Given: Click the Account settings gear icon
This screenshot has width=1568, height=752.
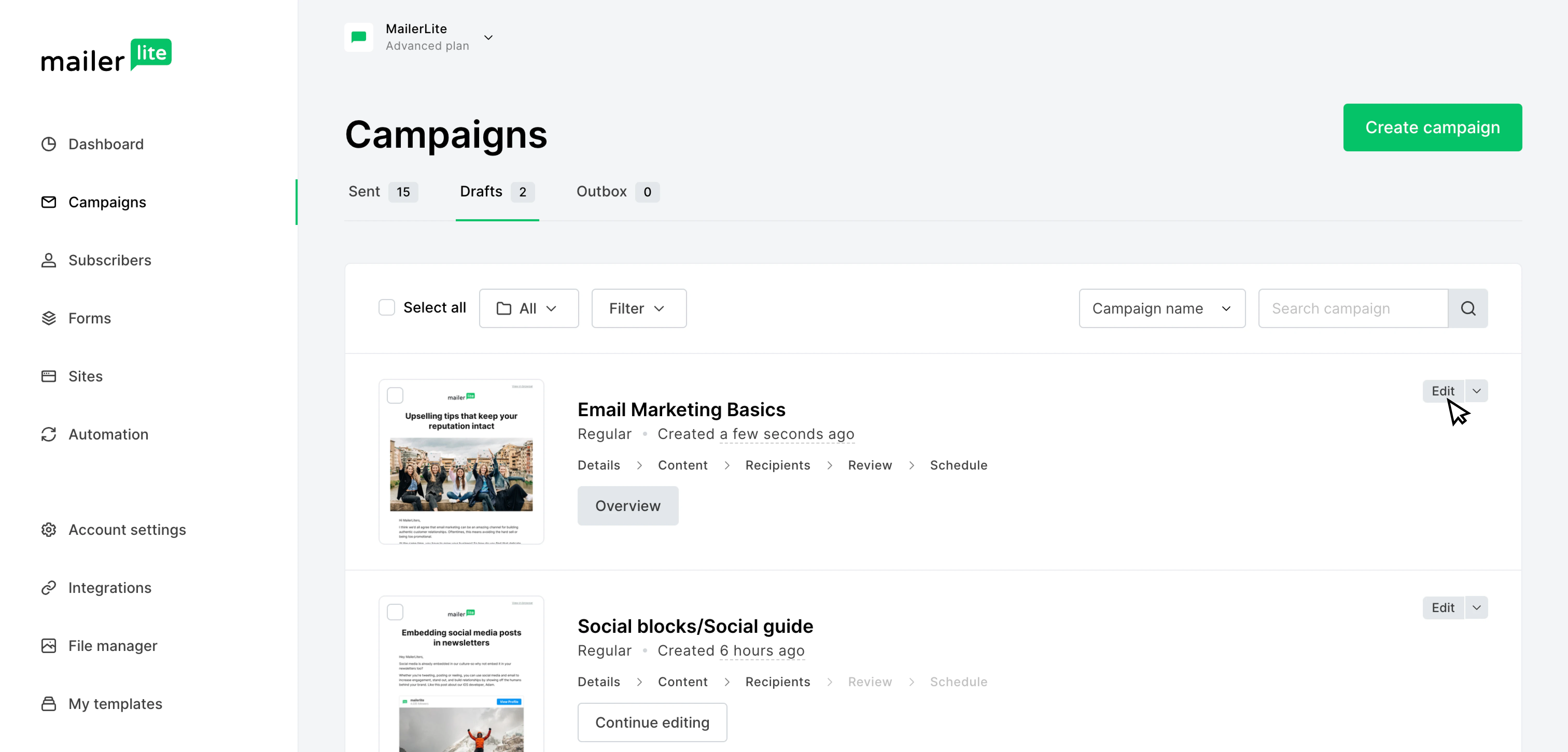Looking at the screenshot, I should (49, 530).
